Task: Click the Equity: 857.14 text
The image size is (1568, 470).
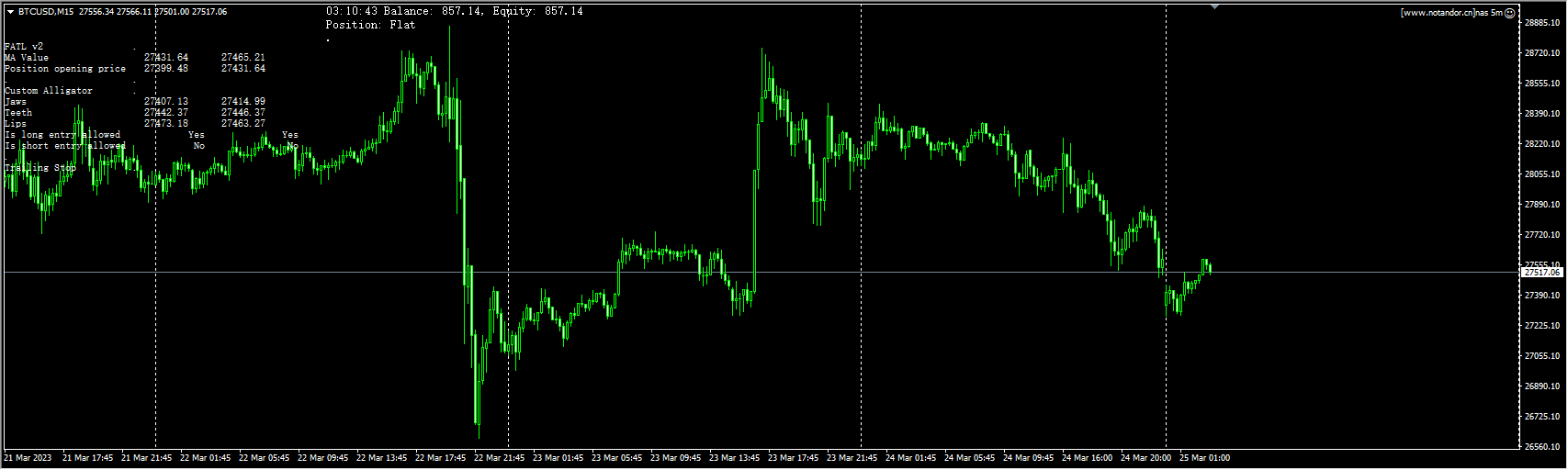Action: click(x=537, y=11)
